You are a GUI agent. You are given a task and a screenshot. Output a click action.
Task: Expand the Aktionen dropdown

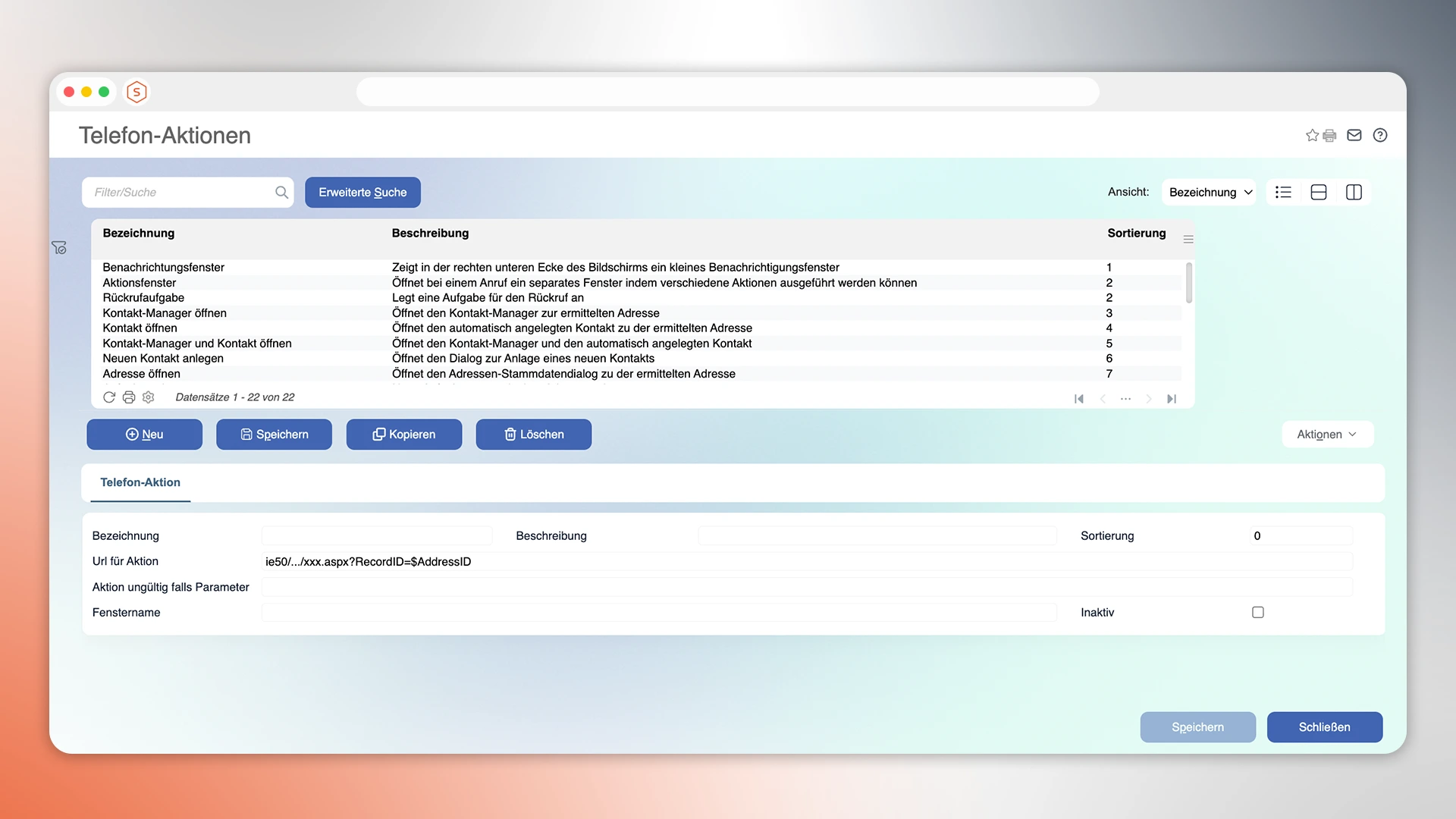click(1326, 435)
